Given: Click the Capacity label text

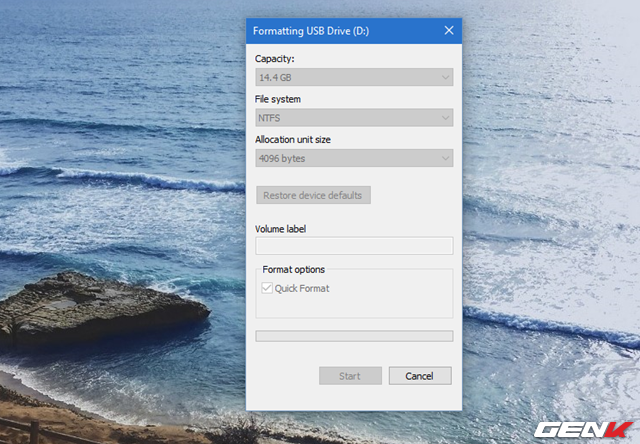Looking at the screenshot, I should tap(274, 59).
